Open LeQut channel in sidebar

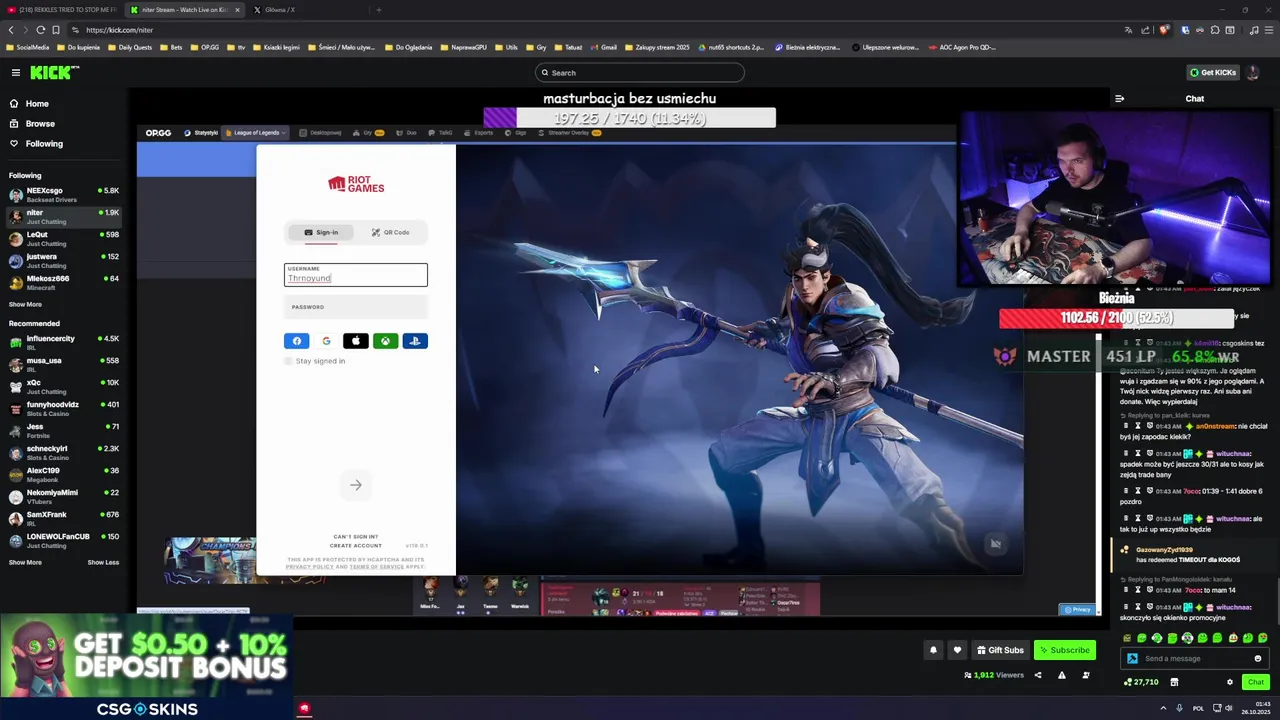(64, 238)
